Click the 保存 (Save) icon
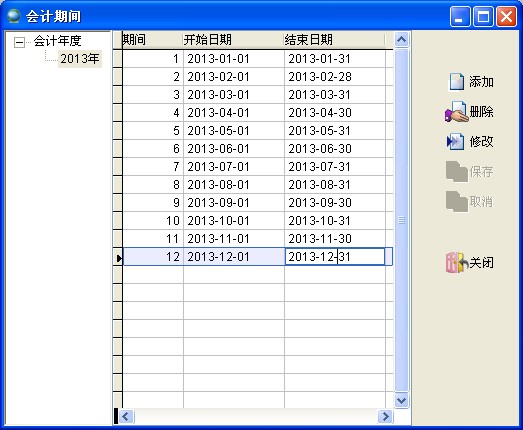This screenshot has width=523, height=430. click(x=457, y=172)
